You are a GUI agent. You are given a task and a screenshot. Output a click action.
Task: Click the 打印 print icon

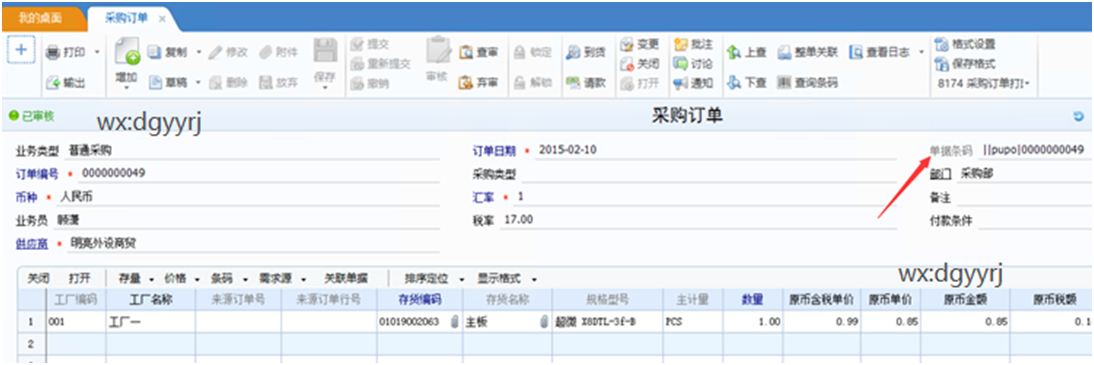click(54, 52)
